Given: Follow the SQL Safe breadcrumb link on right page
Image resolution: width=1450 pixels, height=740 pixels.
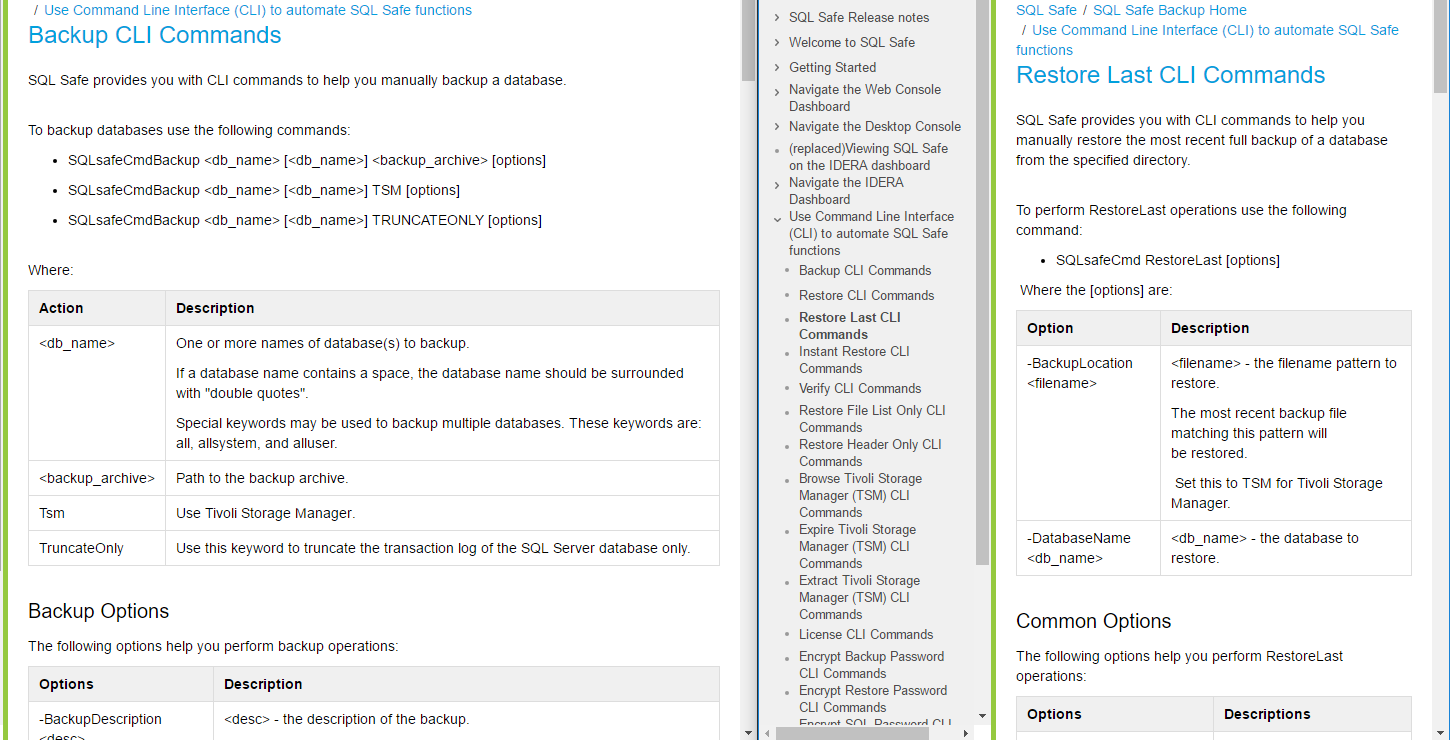Looking at the screenshot, I should coord(1046,10).
